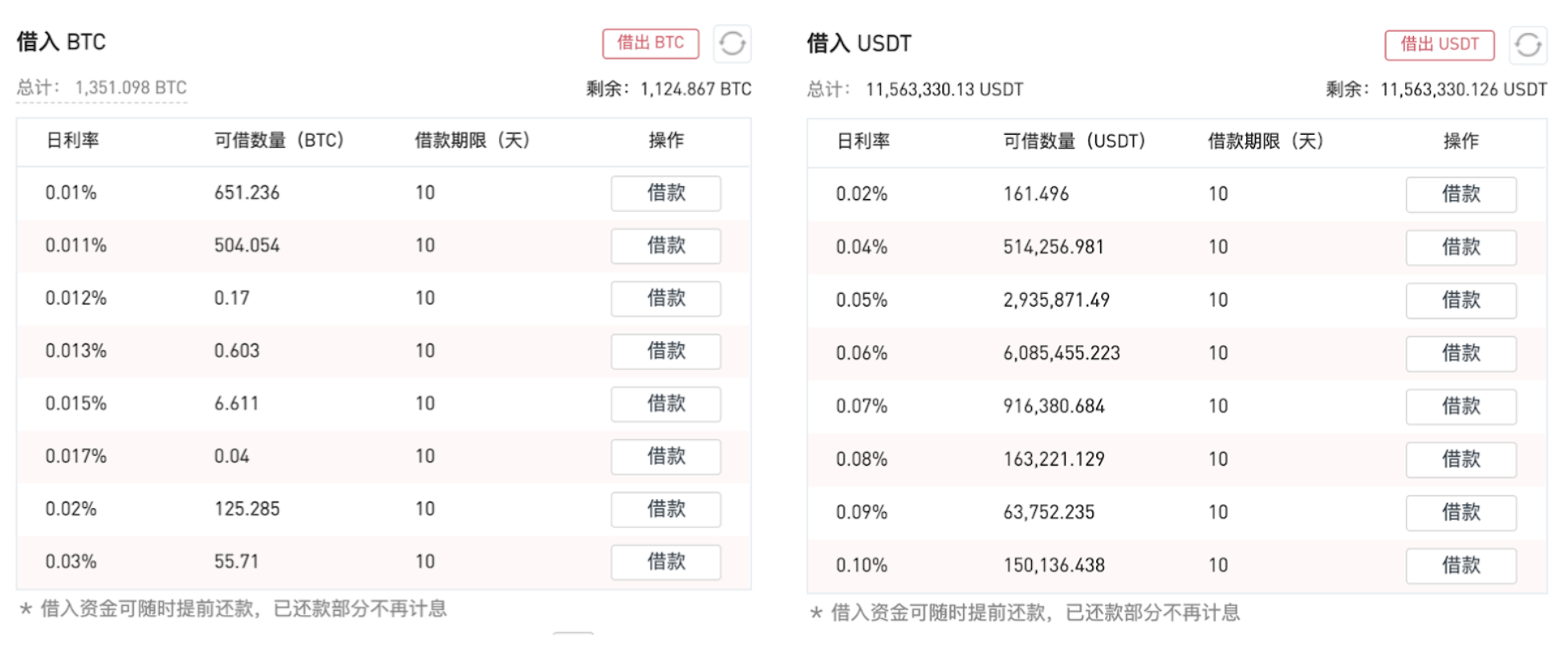Borrow BTC at 0.012% daily rate
The width and height of the screenshot is (1568, 647).
click(x=665, y=299)
